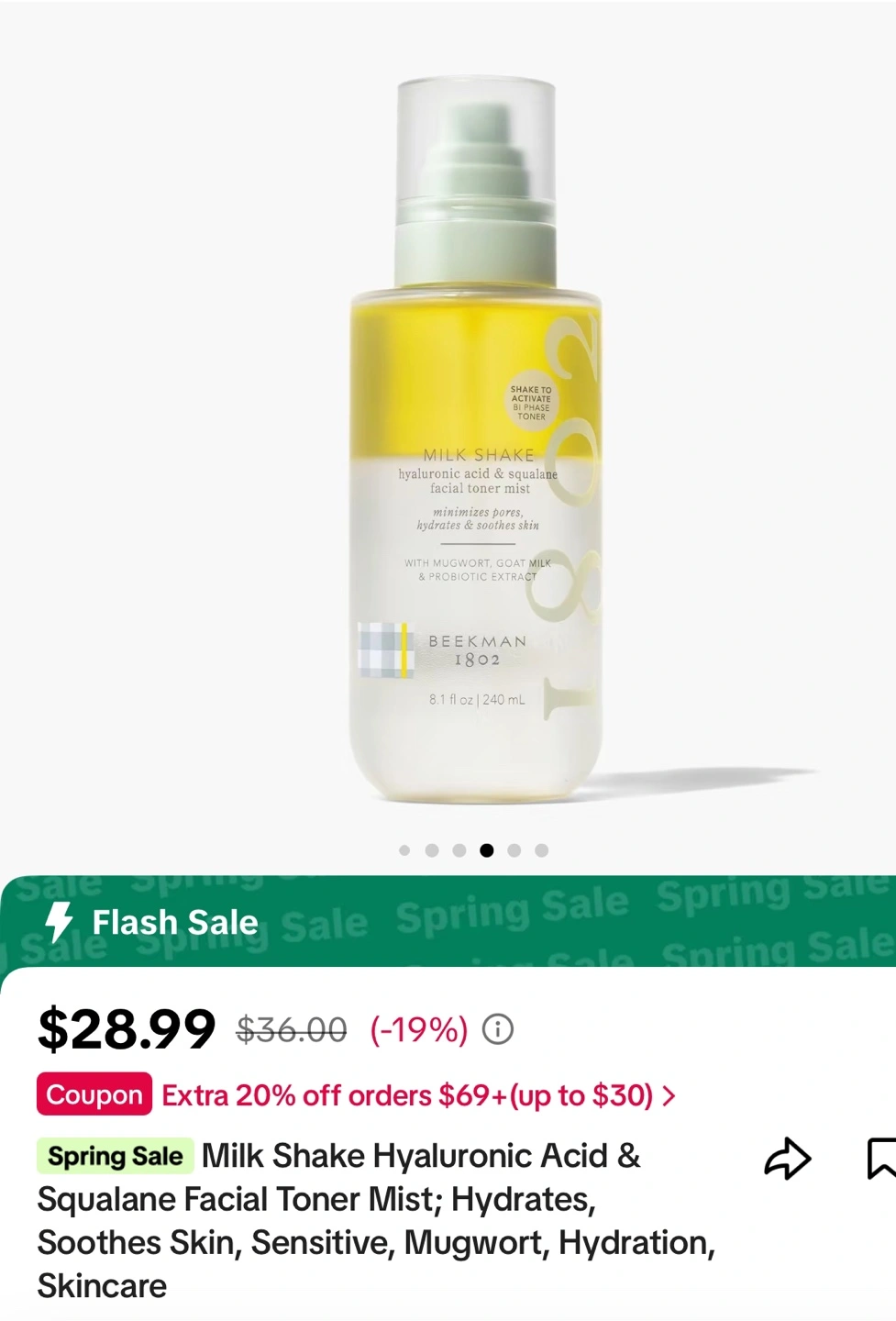
Task: Open the Flash Sale banner
Action: pos(448,921)
